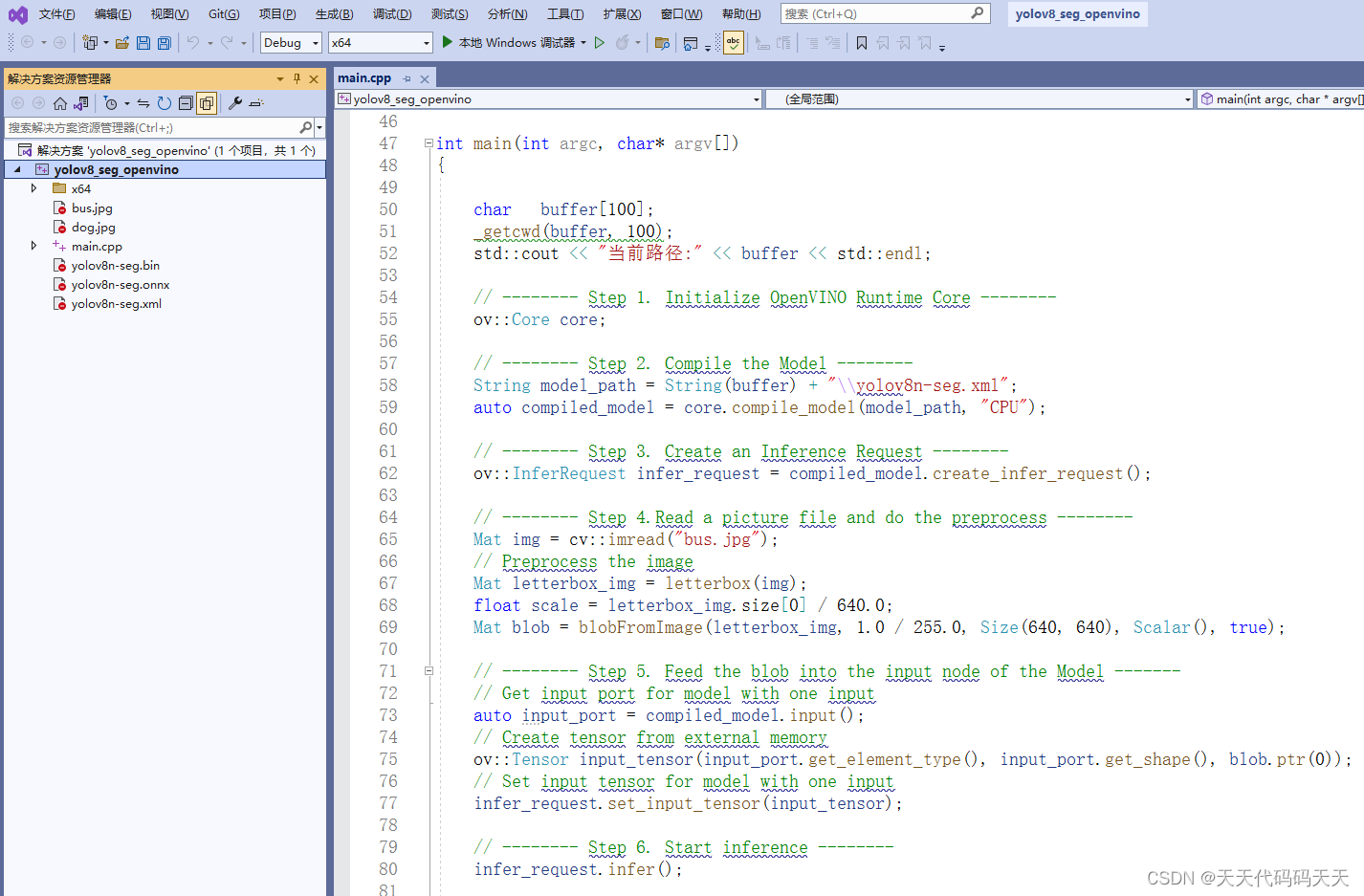Open the yolov8_seg_openvino project scope dropdown
Screen dimensions: 1364x896
point(757,99)
